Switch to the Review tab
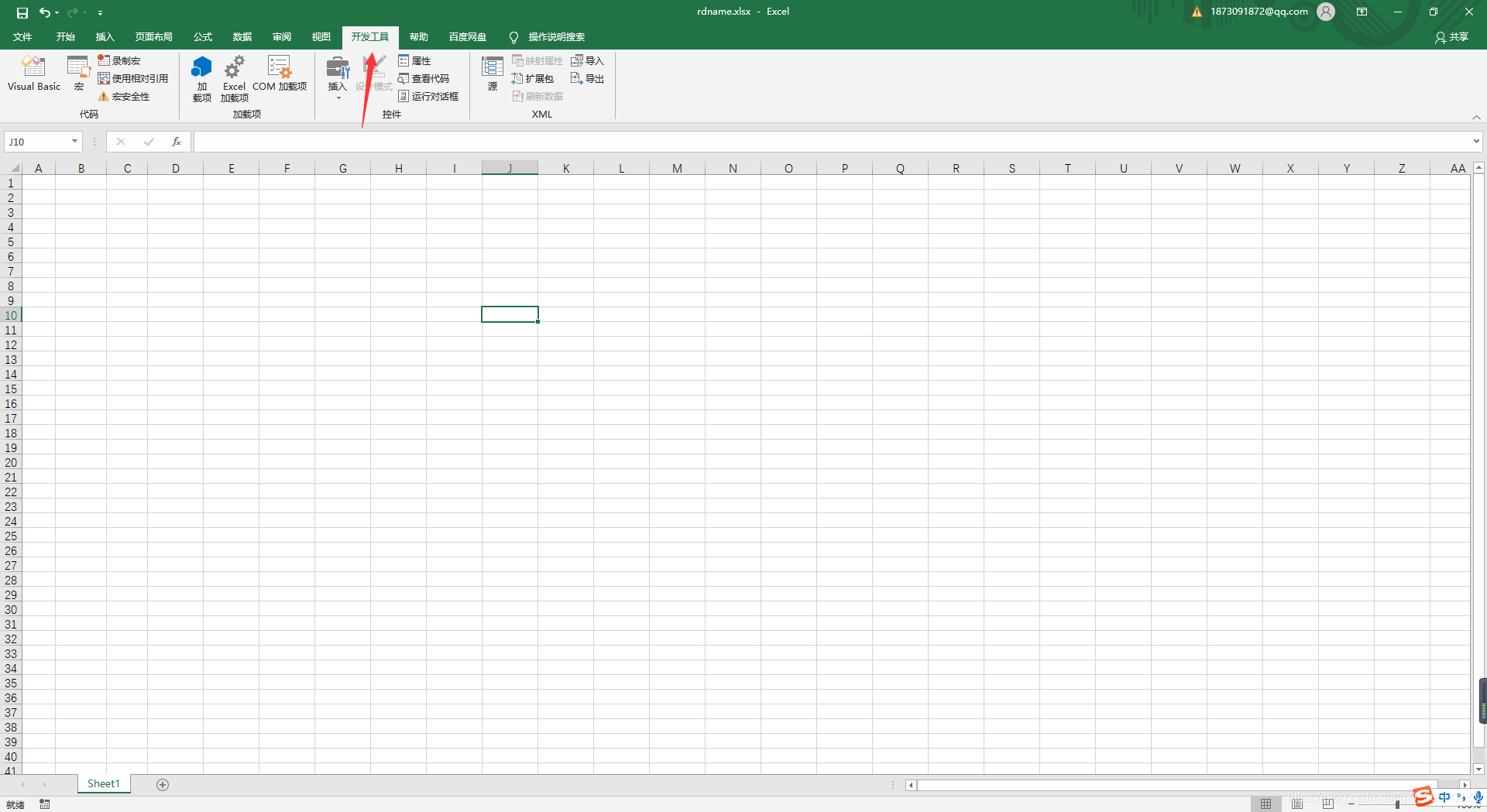 (x=282, y=37)
